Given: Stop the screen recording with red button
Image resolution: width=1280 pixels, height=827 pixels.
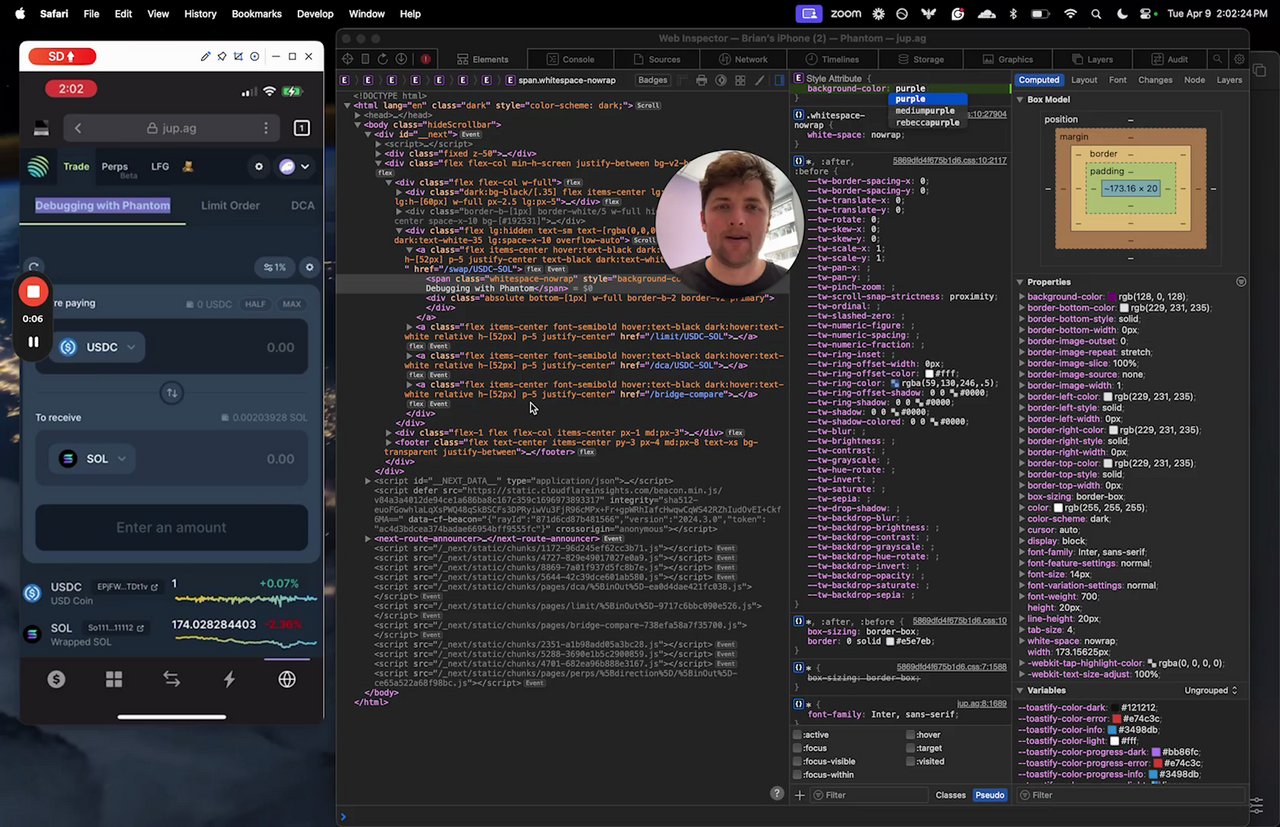Looking at the screenshot, I should [33, 292].
